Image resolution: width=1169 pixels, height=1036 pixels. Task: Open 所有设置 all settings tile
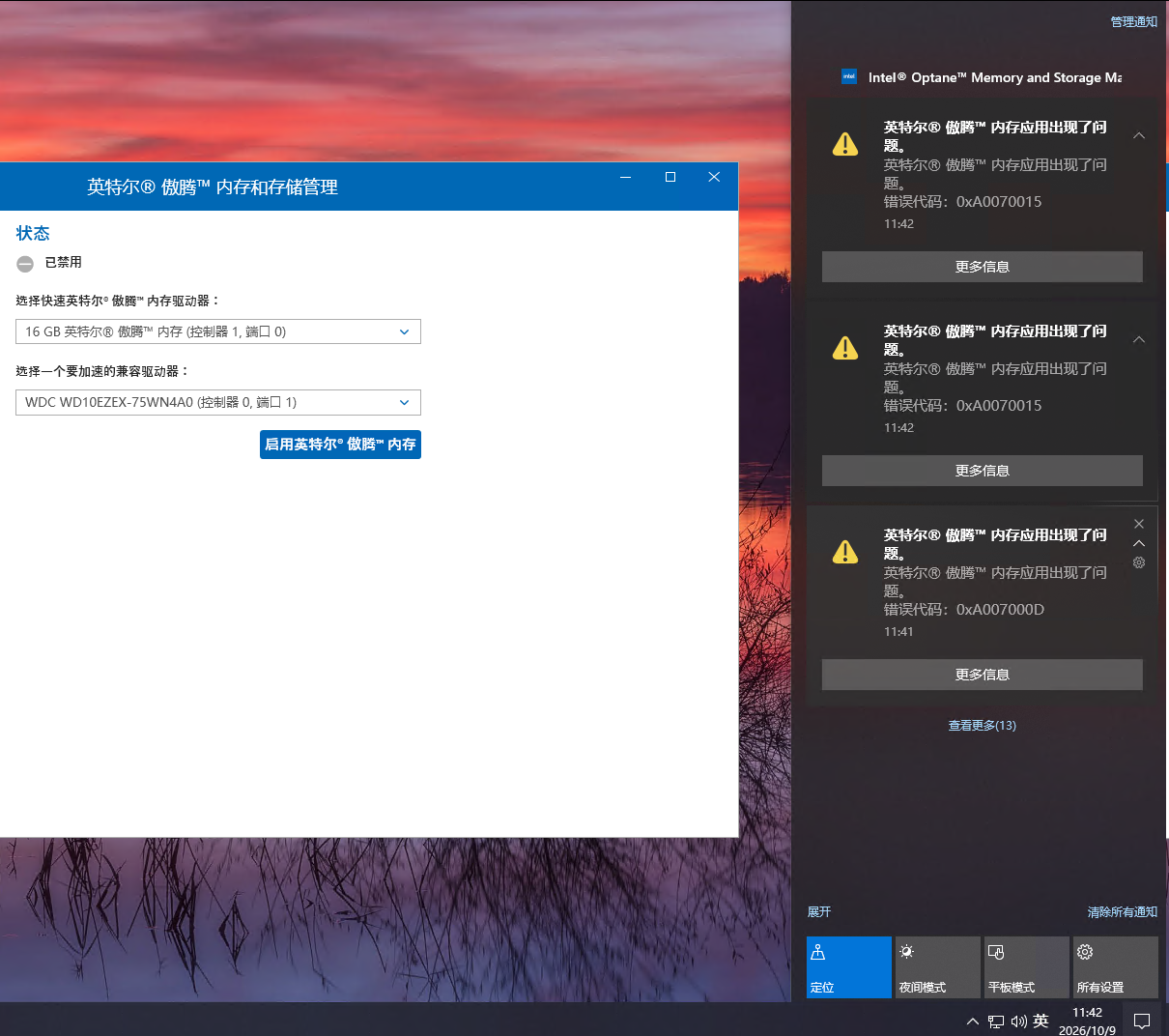[1116, 967]
